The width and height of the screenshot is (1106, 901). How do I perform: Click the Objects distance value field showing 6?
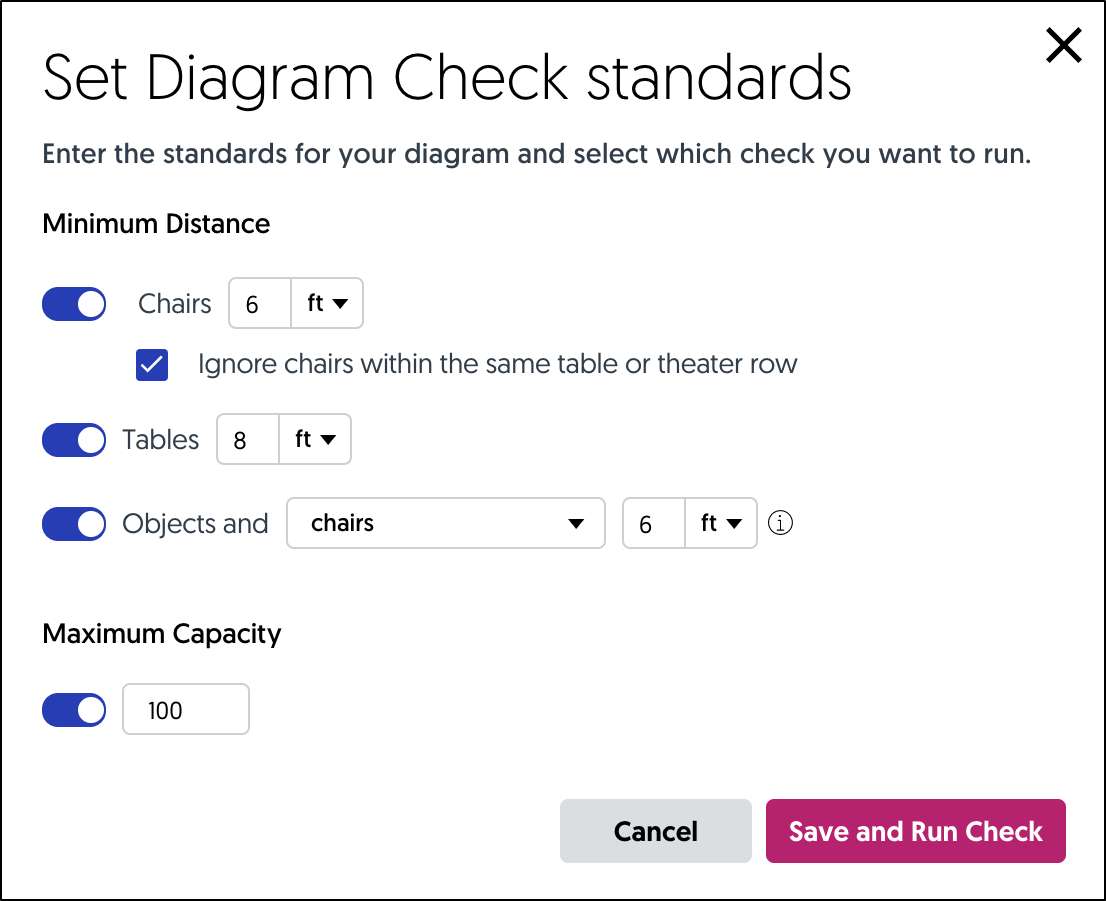[x=653, y=523]
